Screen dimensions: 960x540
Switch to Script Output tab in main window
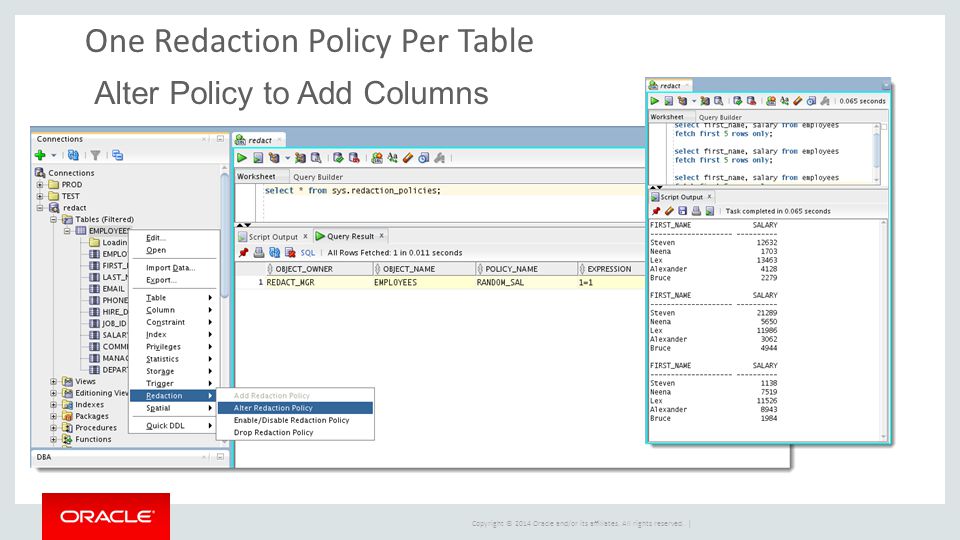tap(273, 236)
